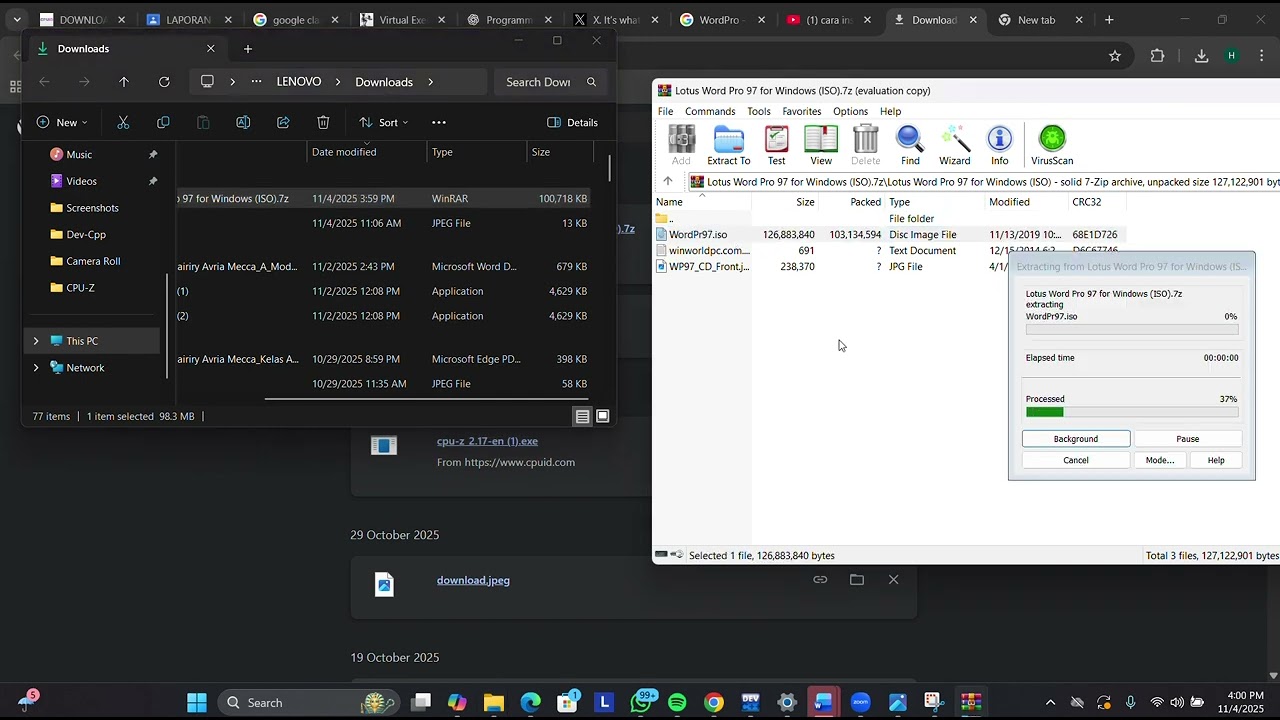Screen dimensions: 1280x720
Task: Toggle the Details pane in Explorer
Action: click(x=573, y=122)
